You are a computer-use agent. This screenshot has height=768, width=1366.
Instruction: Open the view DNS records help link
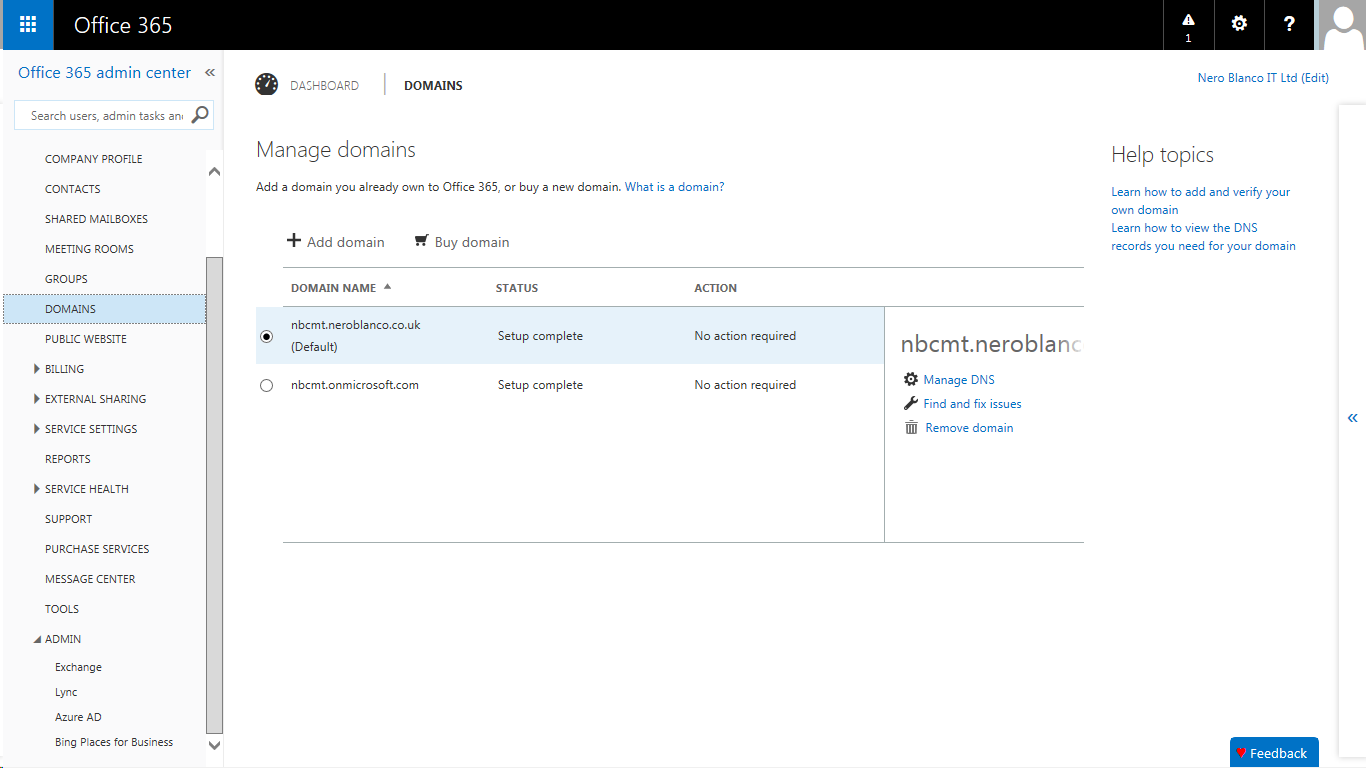(1204, 237)
